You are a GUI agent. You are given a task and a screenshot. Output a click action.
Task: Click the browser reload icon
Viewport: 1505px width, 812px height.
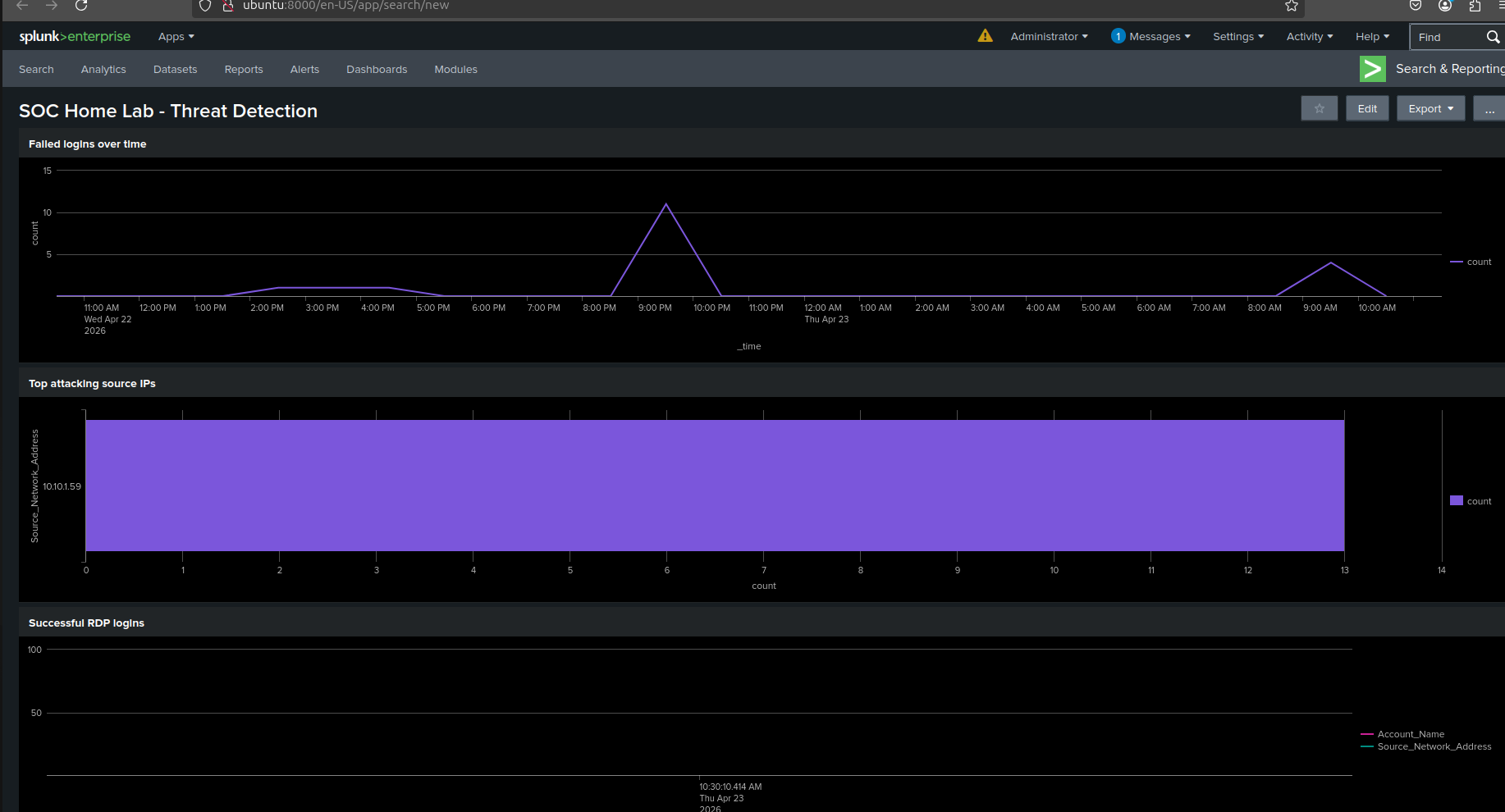81,6
